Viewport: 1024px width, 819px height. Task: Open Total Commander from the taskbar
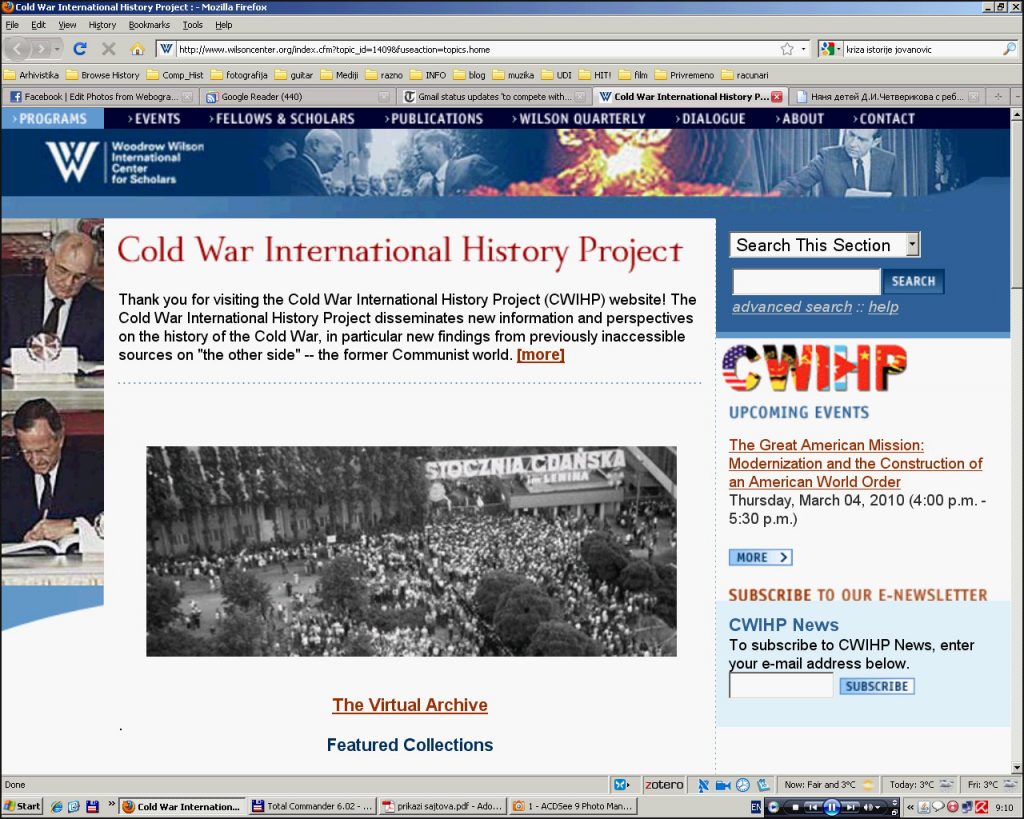tap(312, 806)
